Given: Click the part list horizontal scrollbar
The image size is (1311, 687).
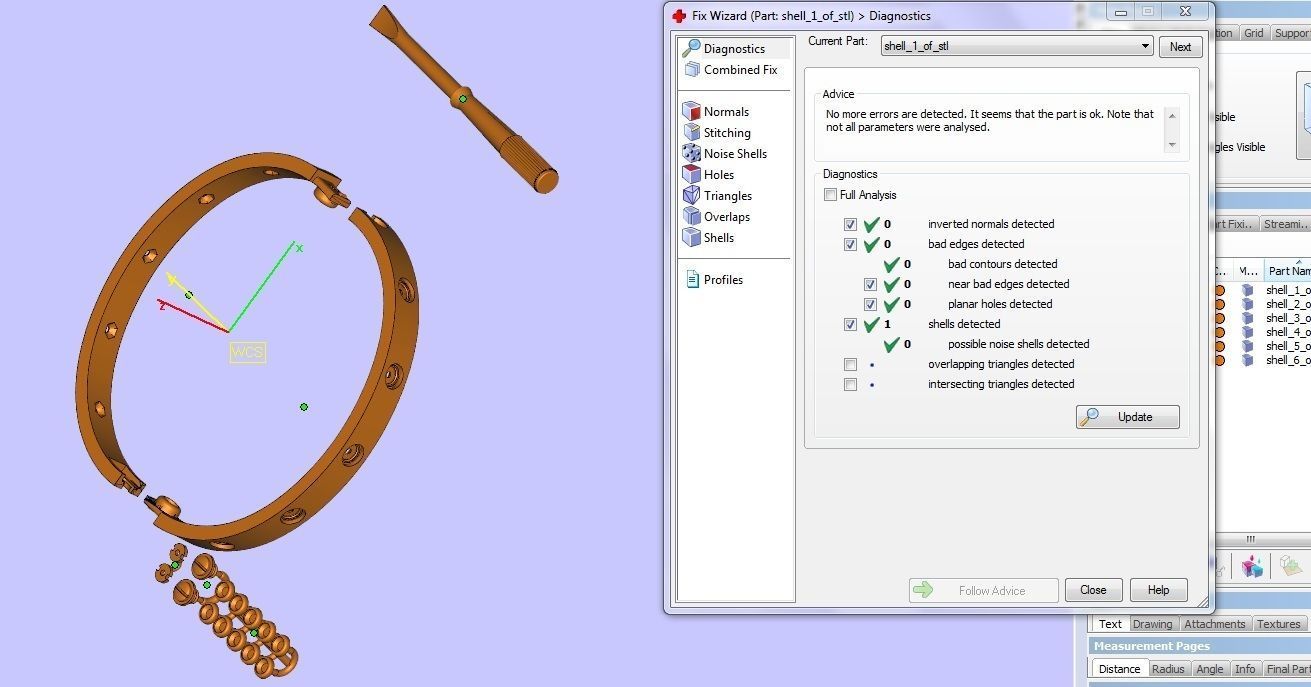Looking at the screenshot, I should [x=1262, y=539].
